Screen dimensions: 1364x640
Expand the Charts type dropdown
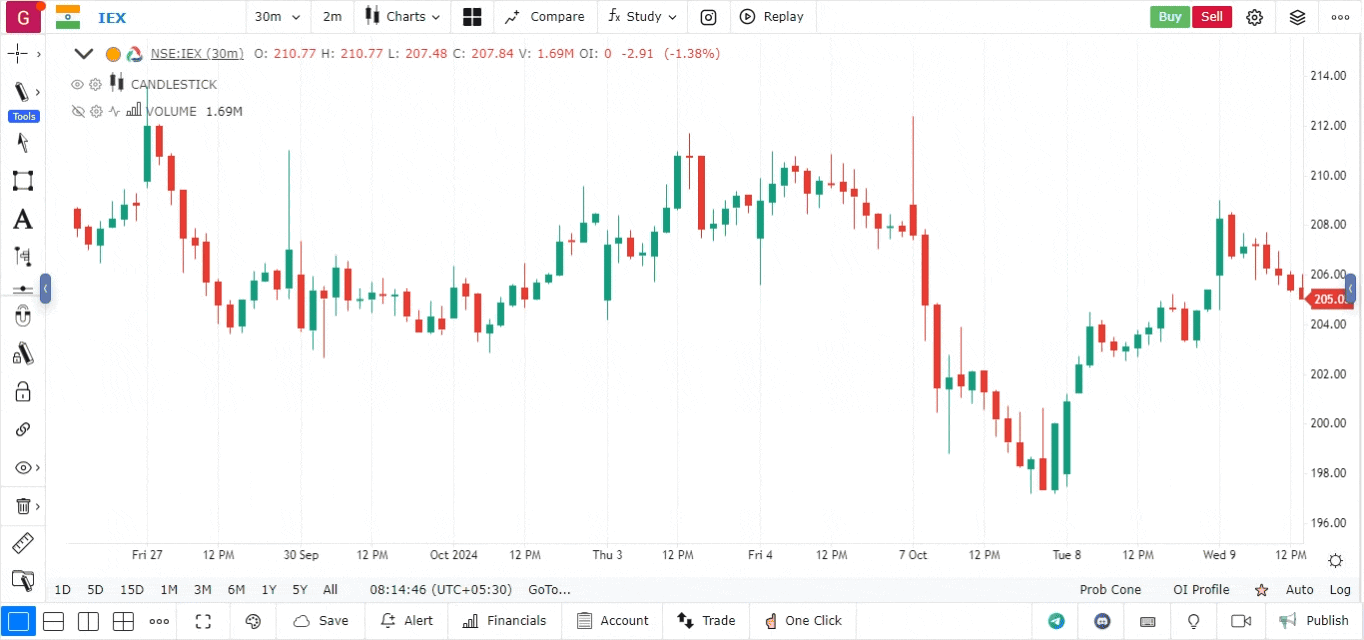click(403, 17)
